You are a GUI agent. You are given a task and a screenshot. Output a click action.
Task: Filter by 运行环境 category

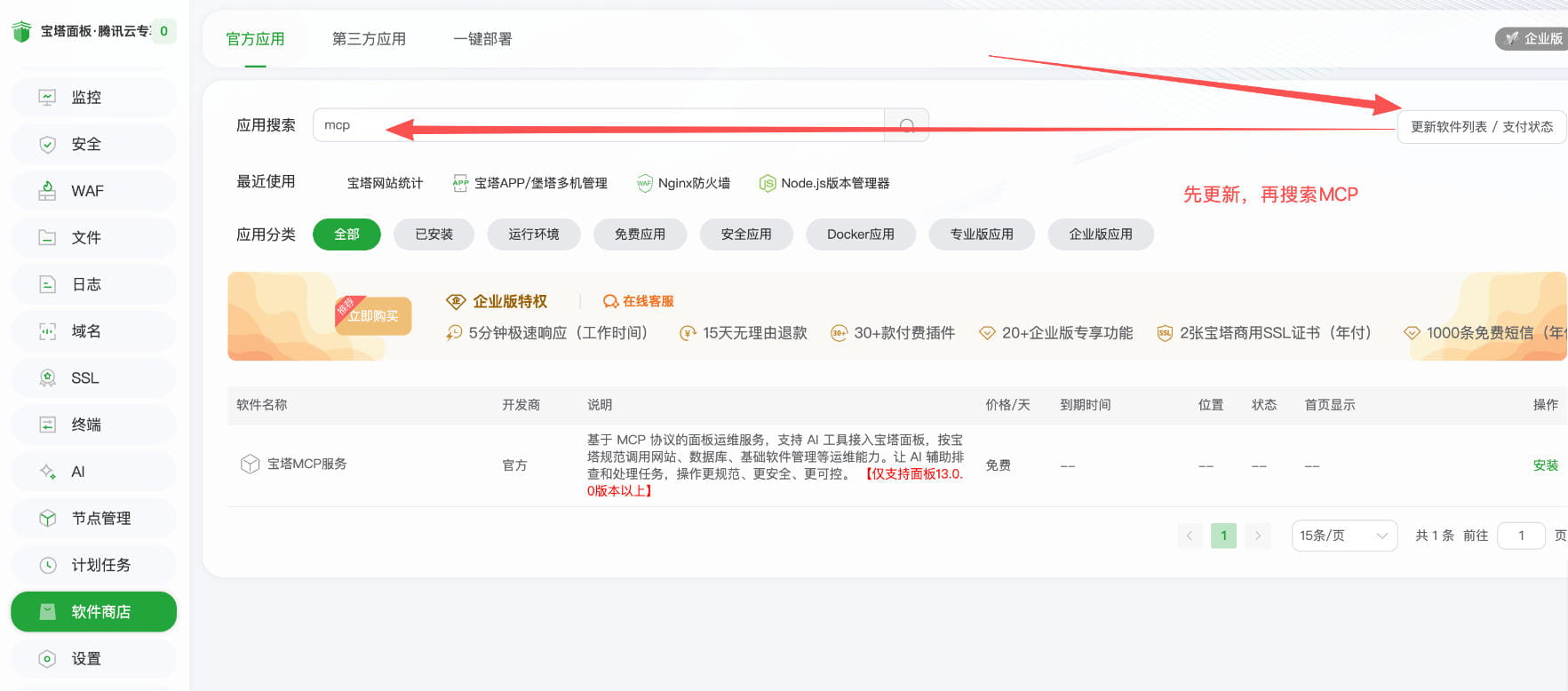click(x=534, y=234)
